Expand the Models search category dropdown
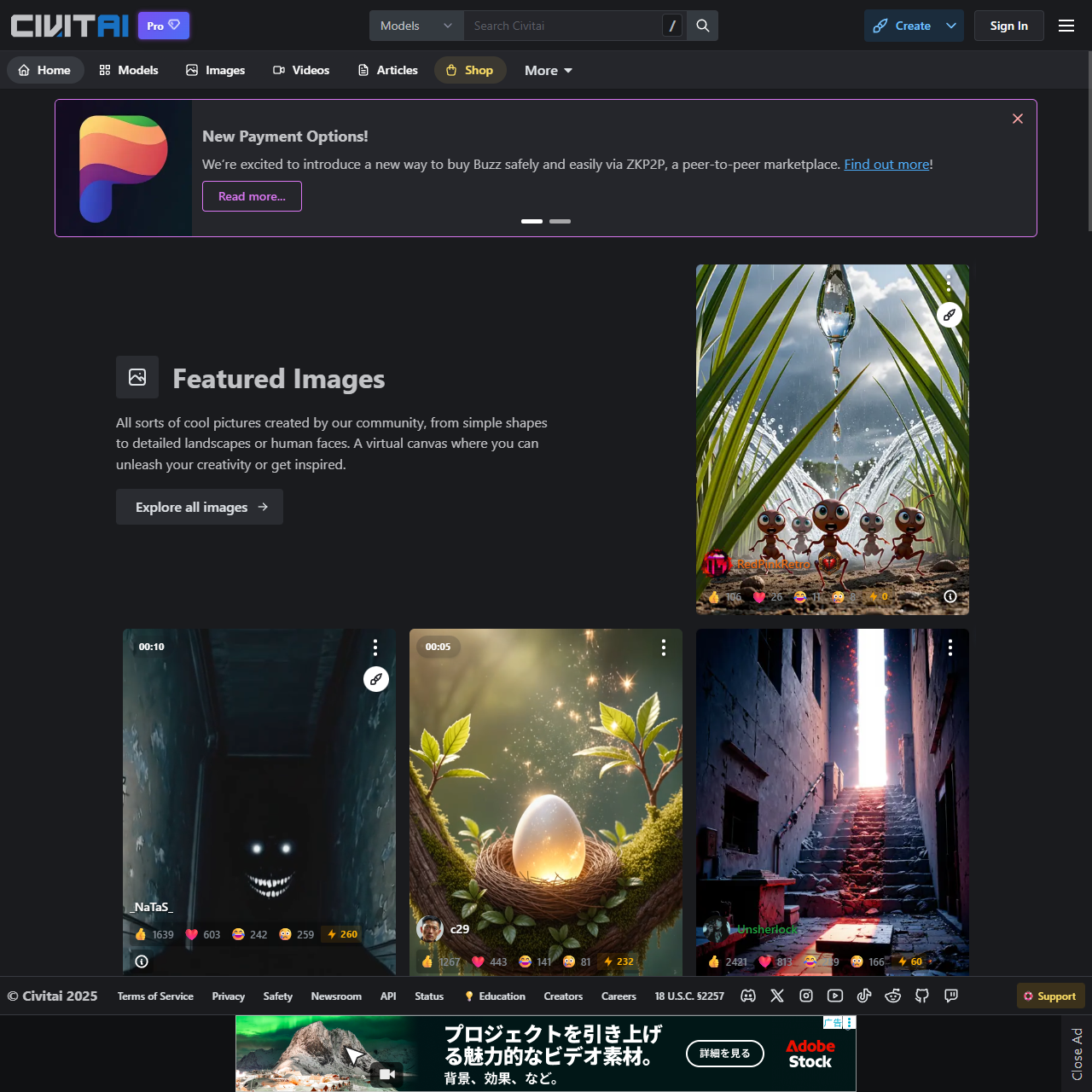The image size is (1092, 1092). click(416, 26)
